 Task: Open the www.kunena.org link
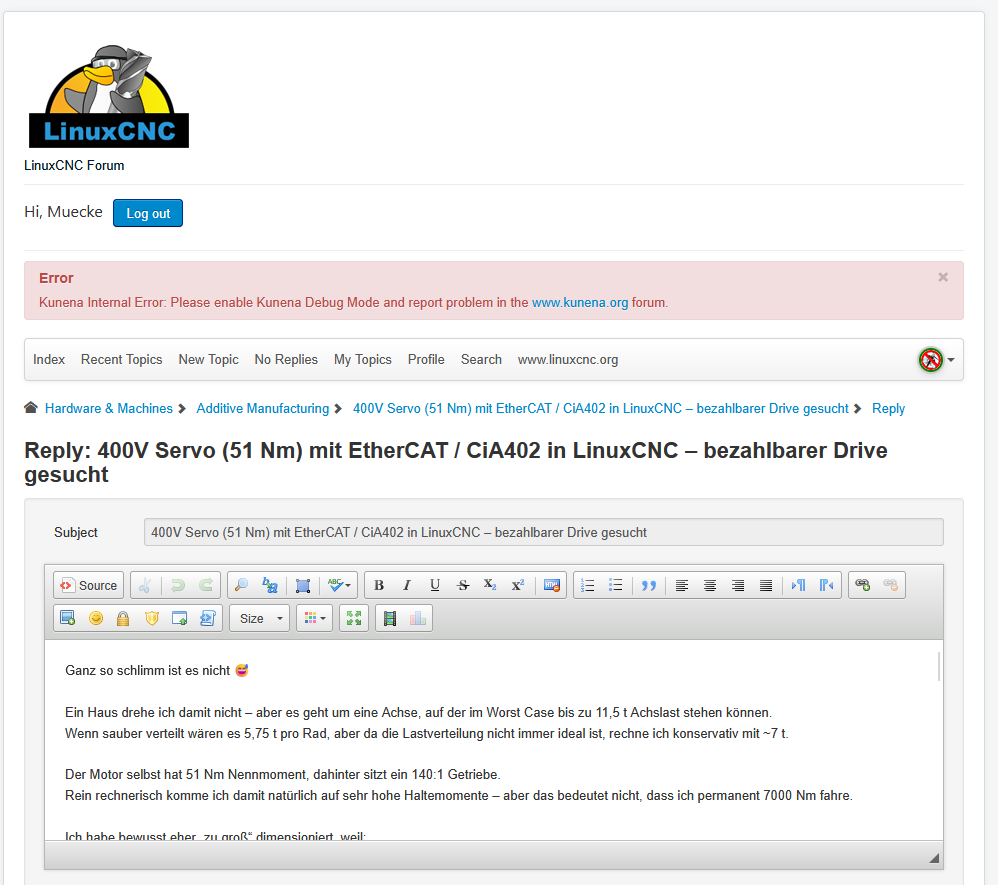(x=580, y=302)
